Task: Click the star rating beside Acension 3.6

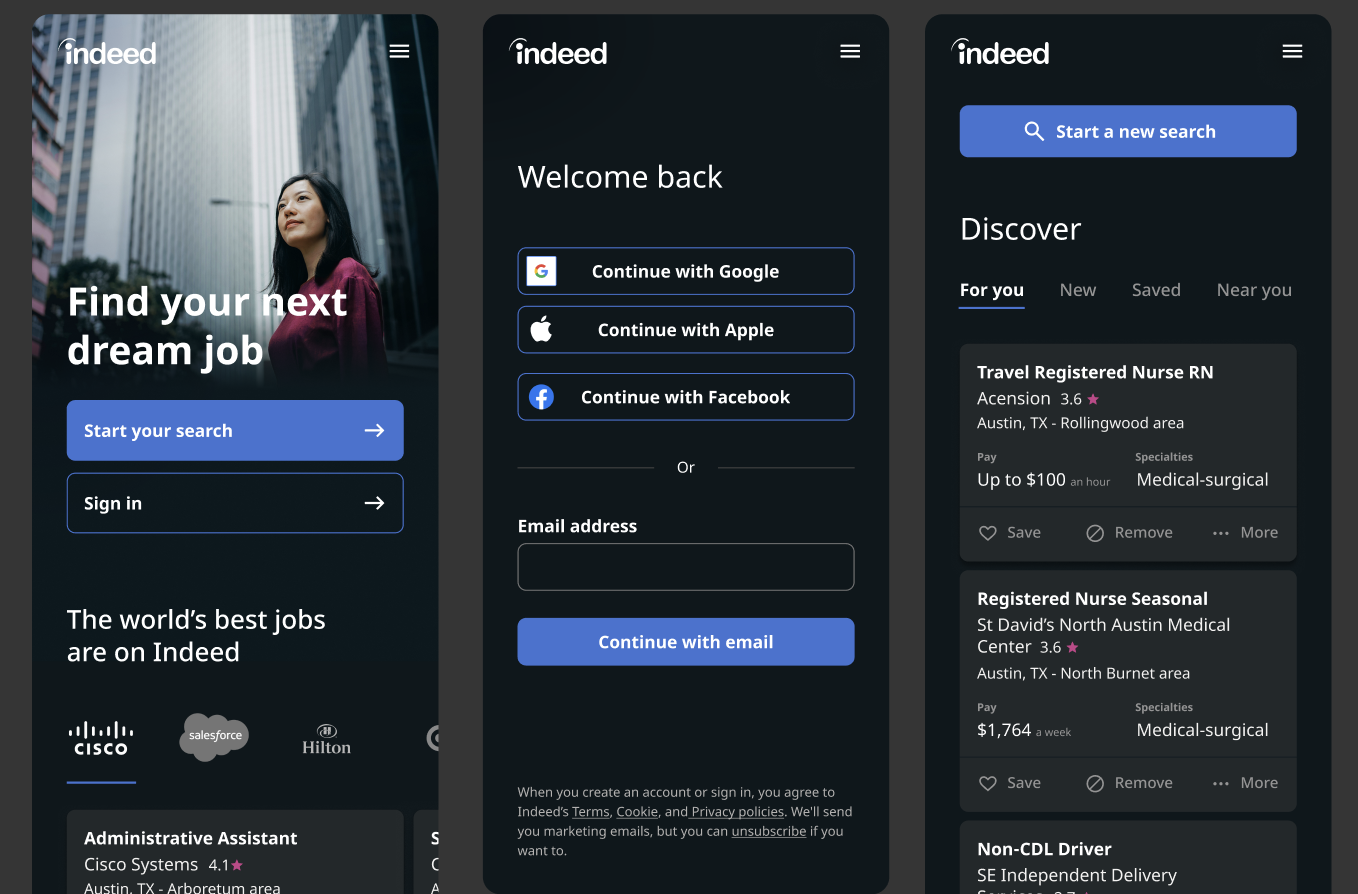Action: tap(1093, 398)
